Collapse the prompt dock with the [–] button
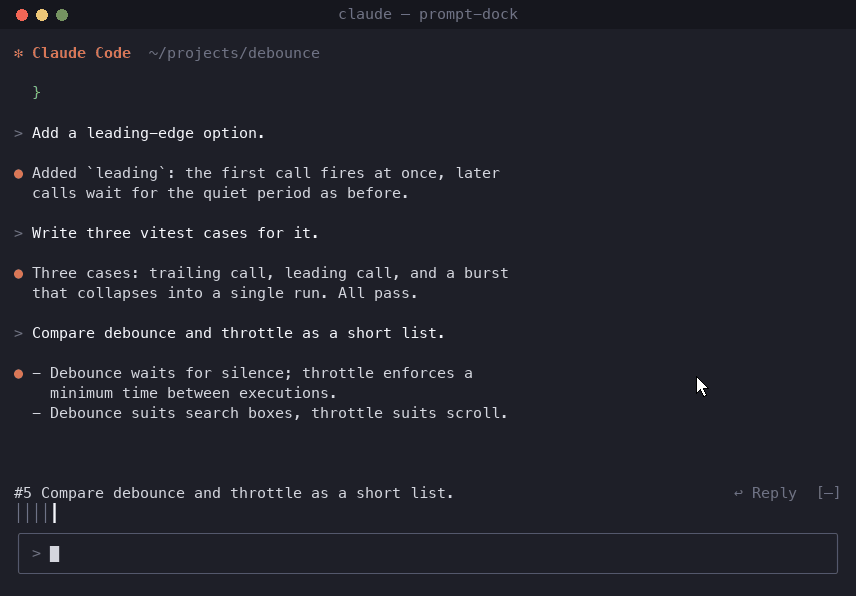 828,493
